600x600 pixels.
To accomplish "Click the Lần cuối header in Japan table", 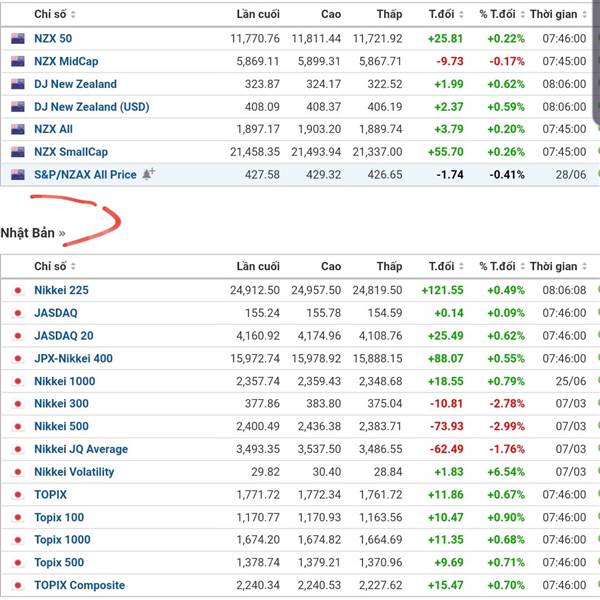I will tap(258, 266).
